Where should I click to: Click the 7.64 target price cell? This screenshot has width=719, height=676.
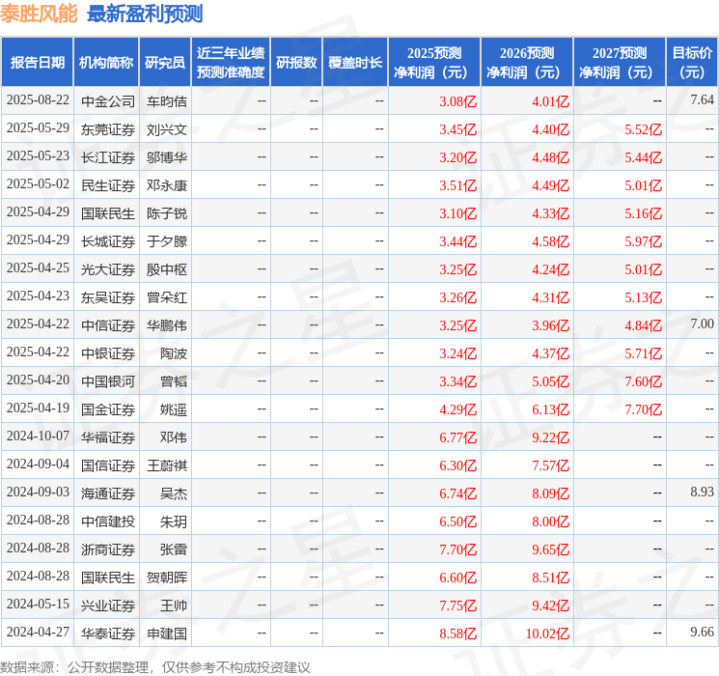[x=701, y=101]
